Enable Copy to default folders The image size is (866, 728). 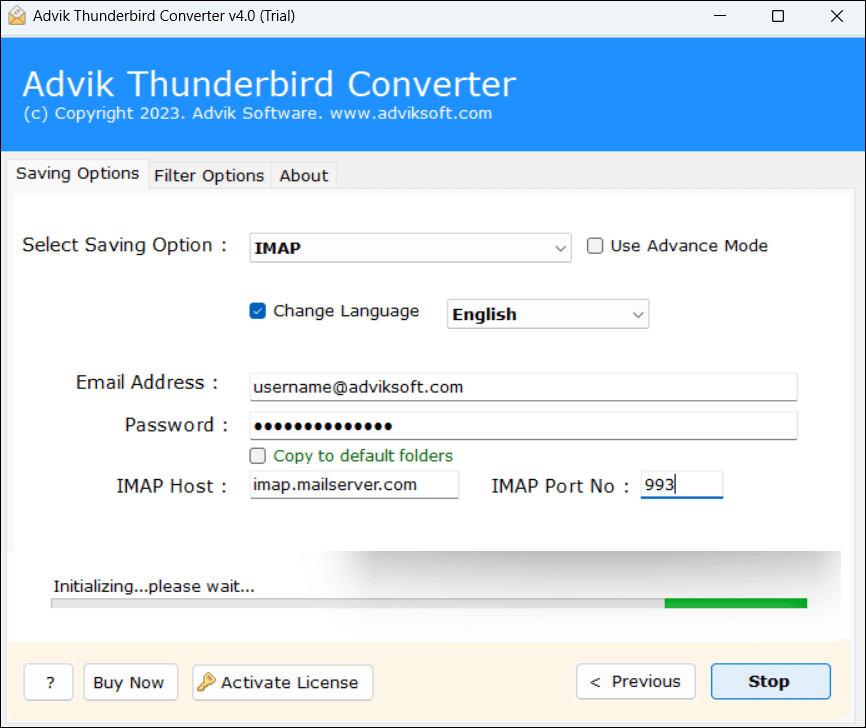tap(258, 455)
